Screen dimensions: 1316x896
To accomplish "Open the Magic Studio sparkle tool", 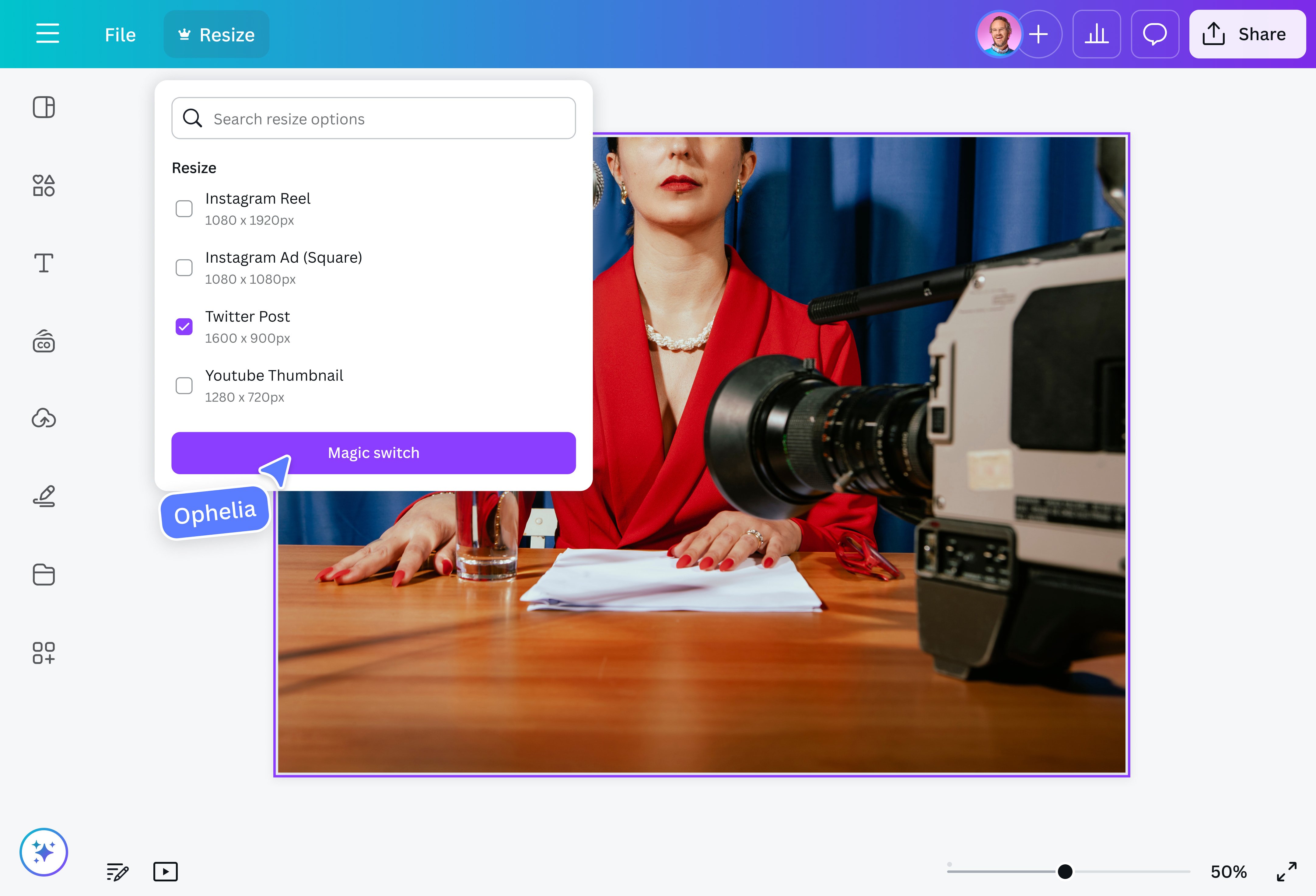I will [x=44, y=852].
